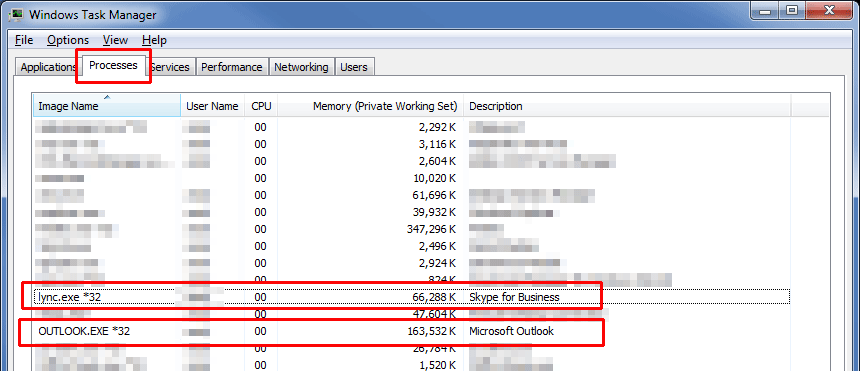Sort by Description column header
Viewport: 860px width, 371px height.
(x=627, y=106)
